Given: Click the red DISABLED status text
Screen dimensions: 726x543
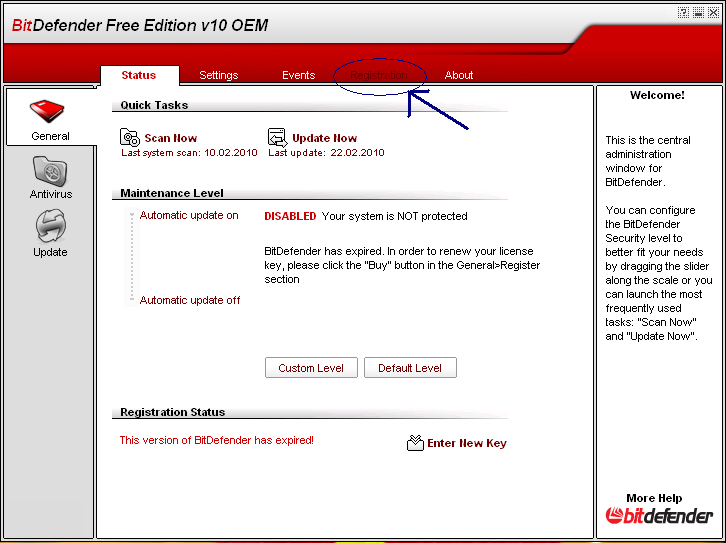Looking at the screenshot, I should coord(290,216).
